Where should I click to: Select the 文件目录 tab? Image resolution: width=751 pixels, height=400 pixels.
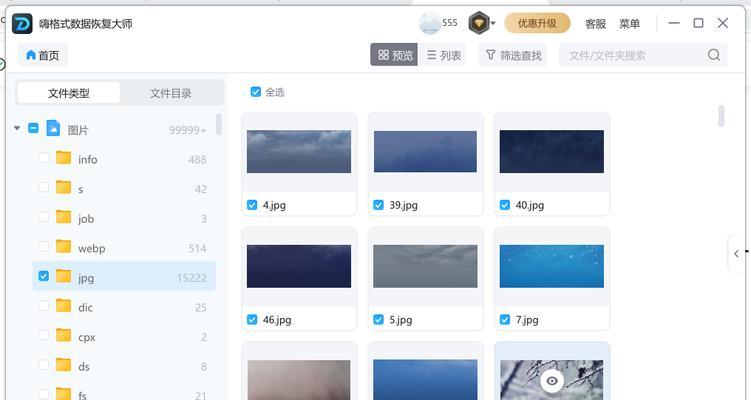(171, 93)
